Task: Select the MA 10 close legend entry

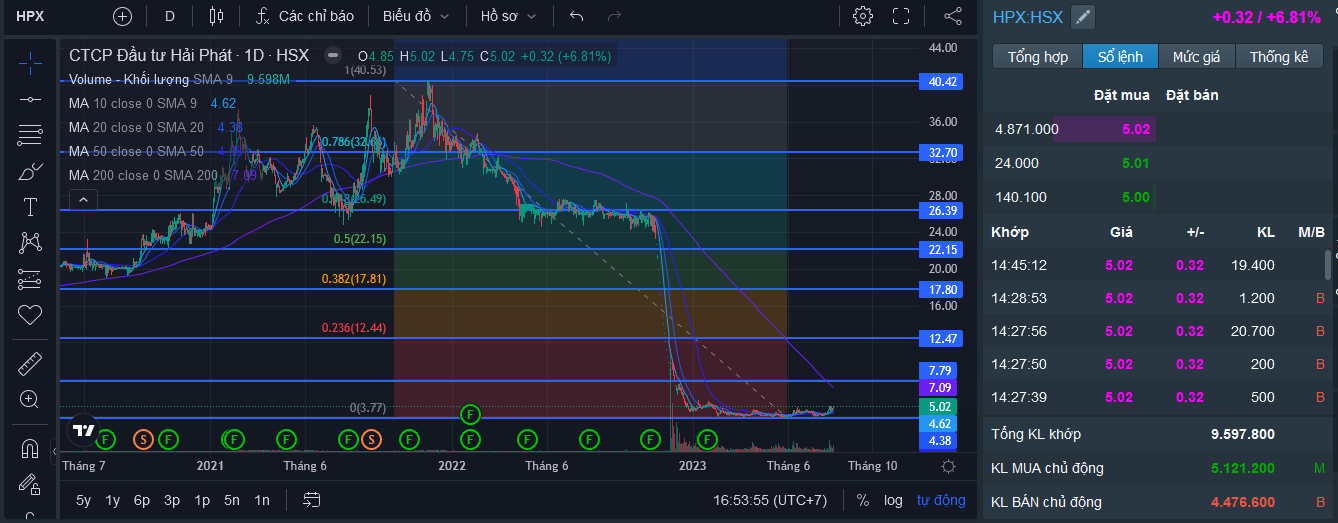Action: click(x=132, y=103)
